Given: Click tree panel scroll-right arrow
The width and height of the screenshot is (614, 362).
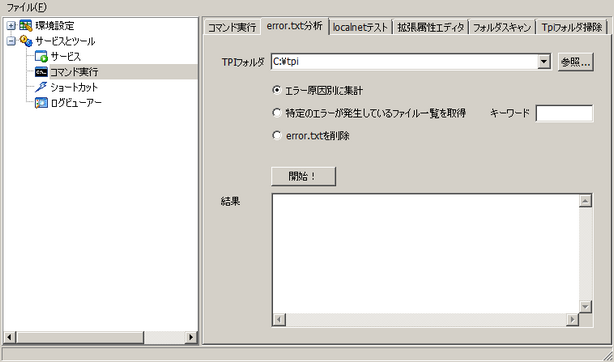Looking at the screenshot, I should pos(191,337).
